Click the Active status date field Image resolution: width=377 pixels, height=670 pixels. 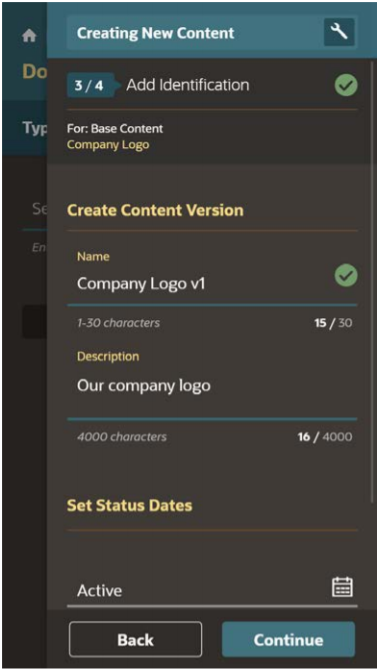click(212, 590)
